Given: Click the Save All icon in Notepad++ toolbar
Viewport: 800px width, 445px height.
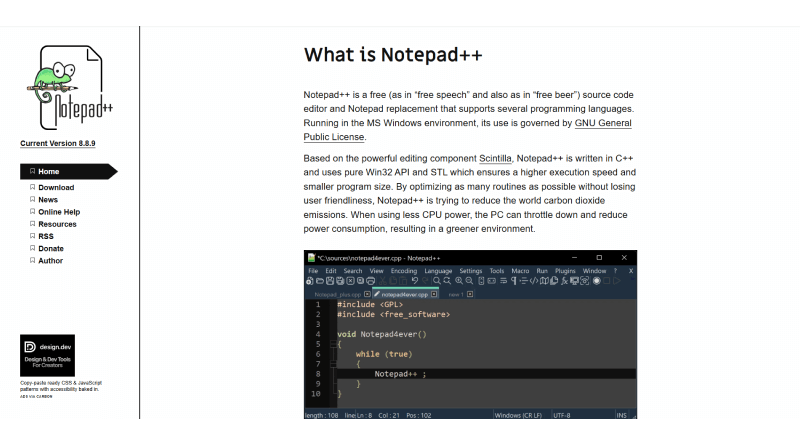Looking at the screenshot, I should coord(340,281).
